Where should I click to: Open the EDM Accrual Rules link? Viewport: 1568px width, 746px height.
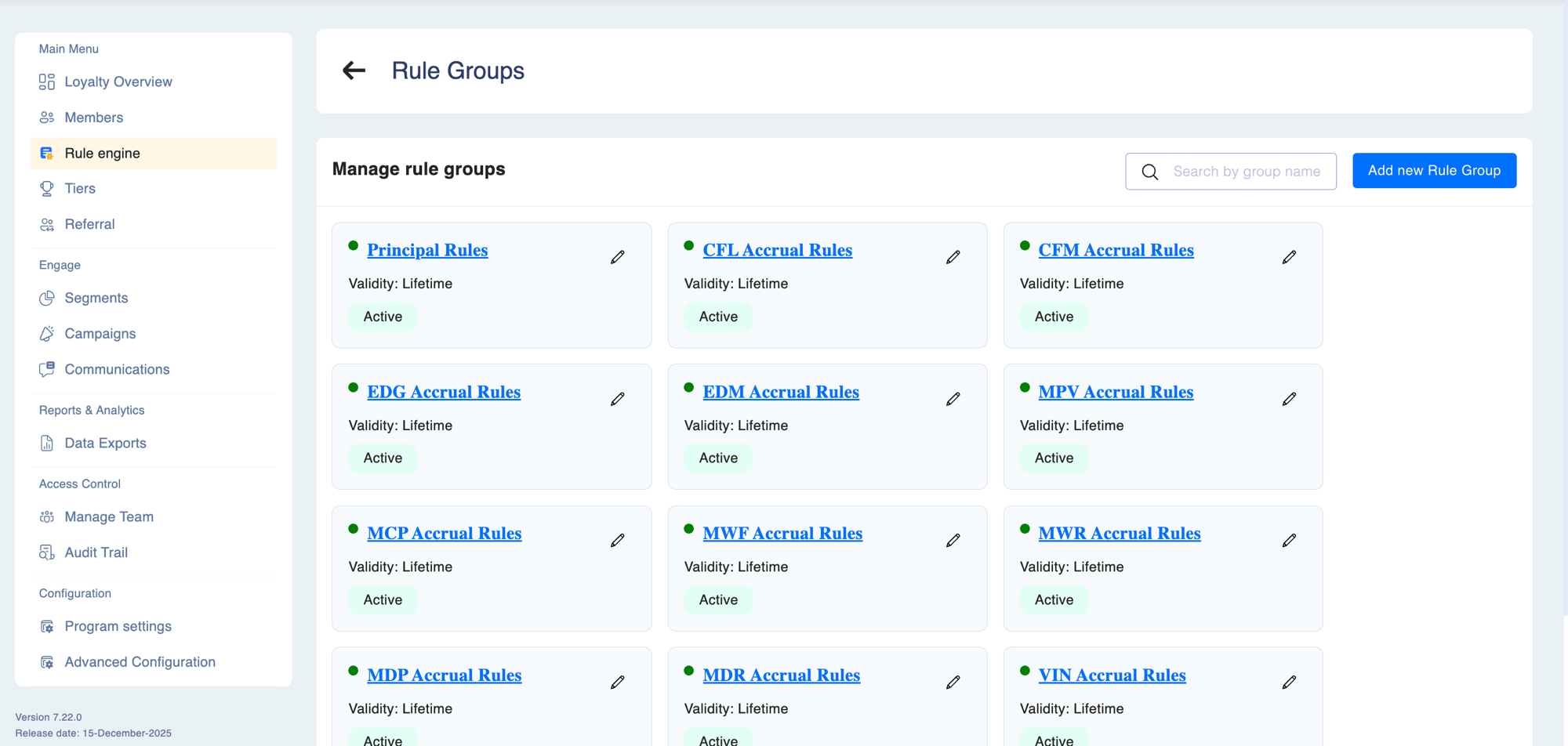[781, 392]
